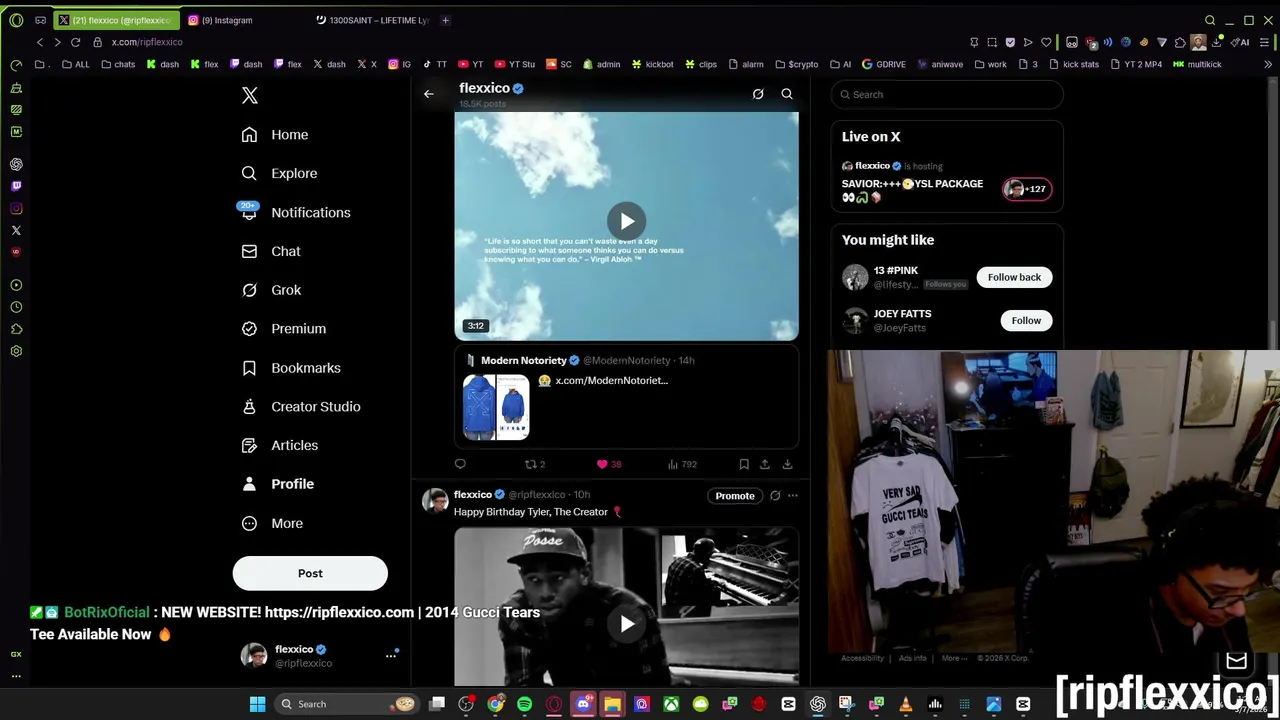1280x720 pixels.
Task: Open the Opera easy setup menu
Action: (1266, 42)
